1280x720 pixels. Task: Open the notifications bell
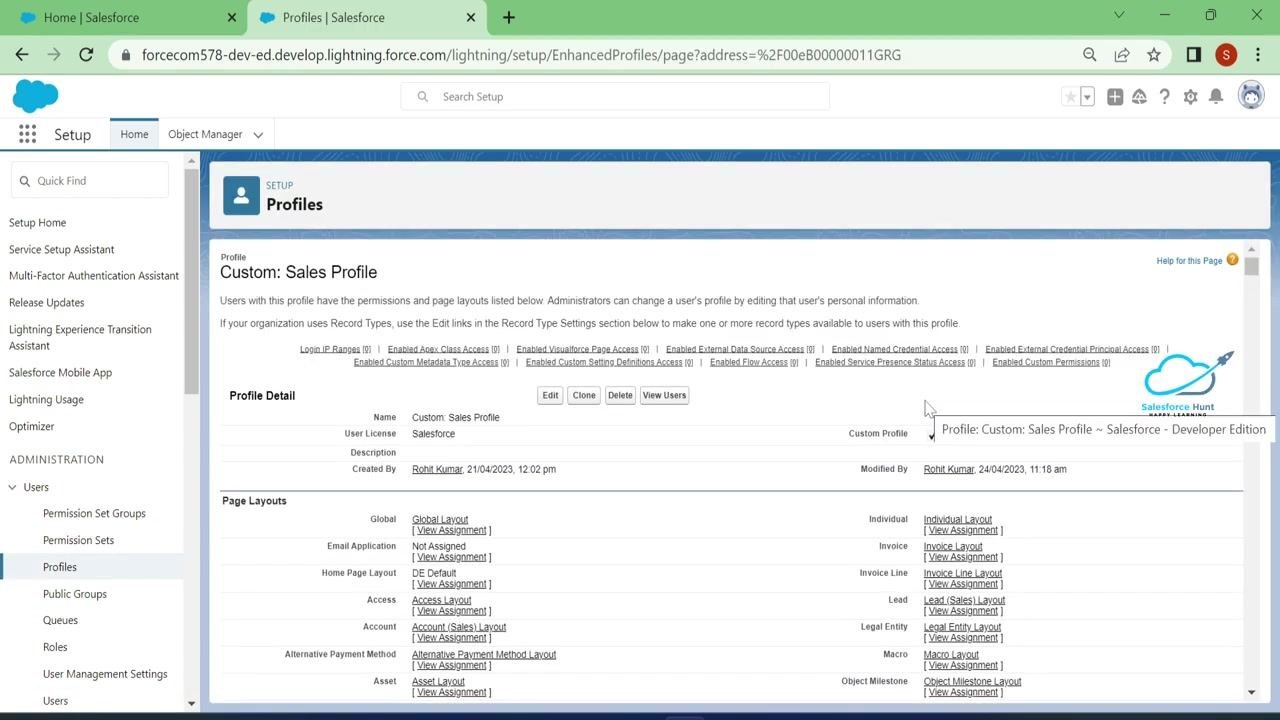click(x=1216, y=97)
